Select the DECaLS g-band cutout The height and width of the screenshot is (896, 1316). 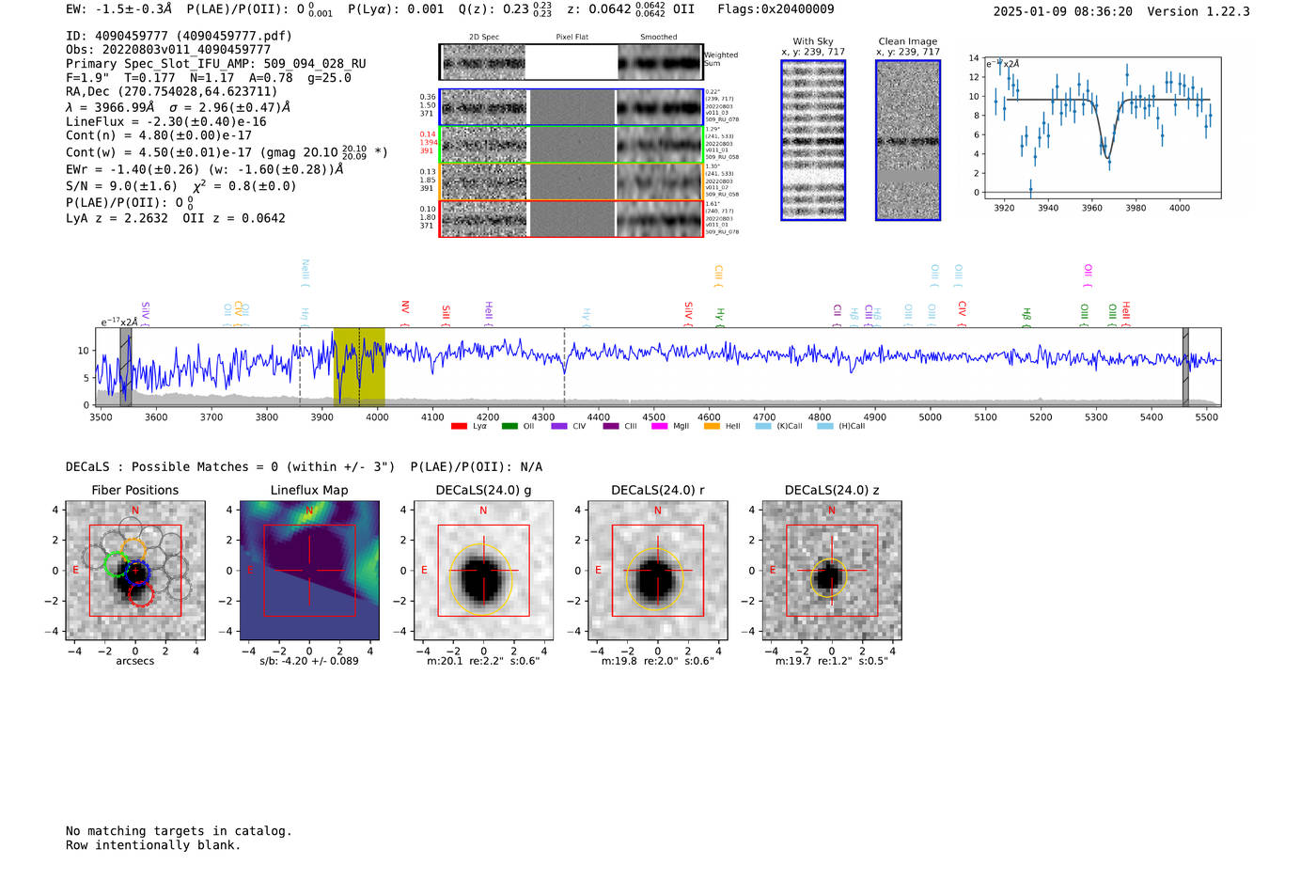pyautogui.click(x=483, y=571)
